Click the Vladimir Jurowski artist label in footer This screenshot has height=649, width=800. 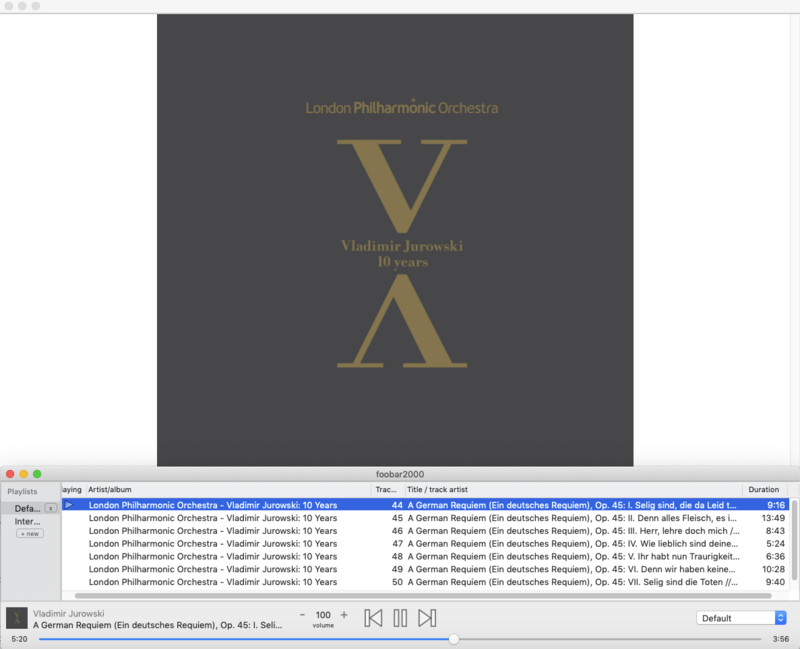tap(68, 613)
